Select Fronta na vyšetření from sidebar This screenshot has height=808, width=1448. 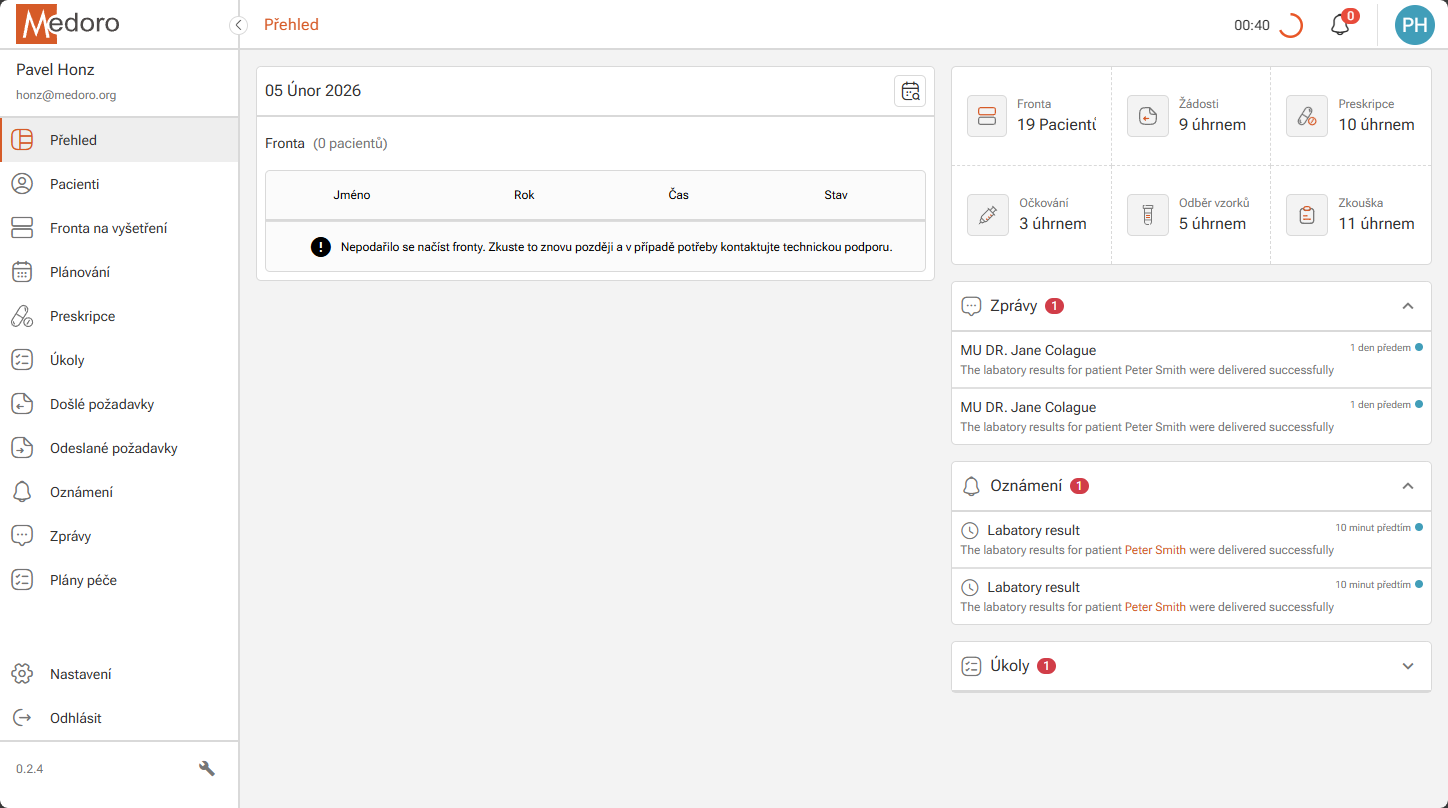(x=110, y=227)
